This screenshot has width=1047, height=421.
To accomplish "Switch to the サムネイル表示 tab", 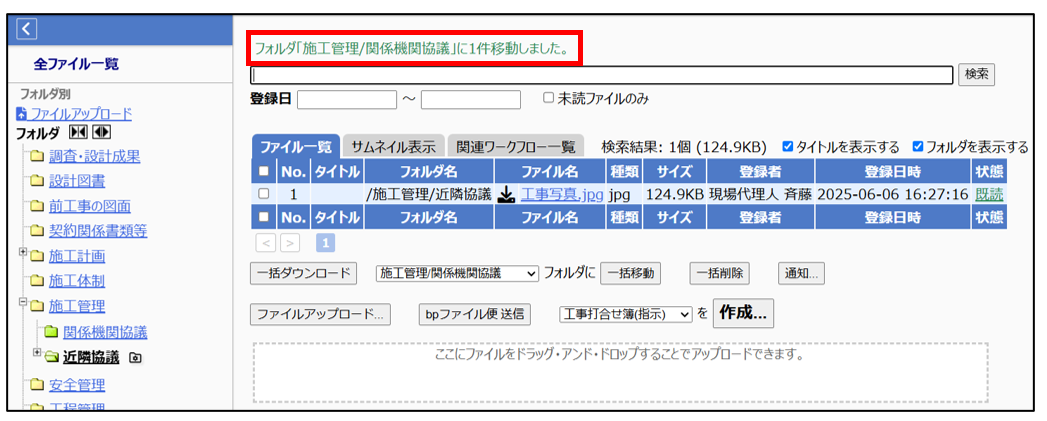I will 392,146.
